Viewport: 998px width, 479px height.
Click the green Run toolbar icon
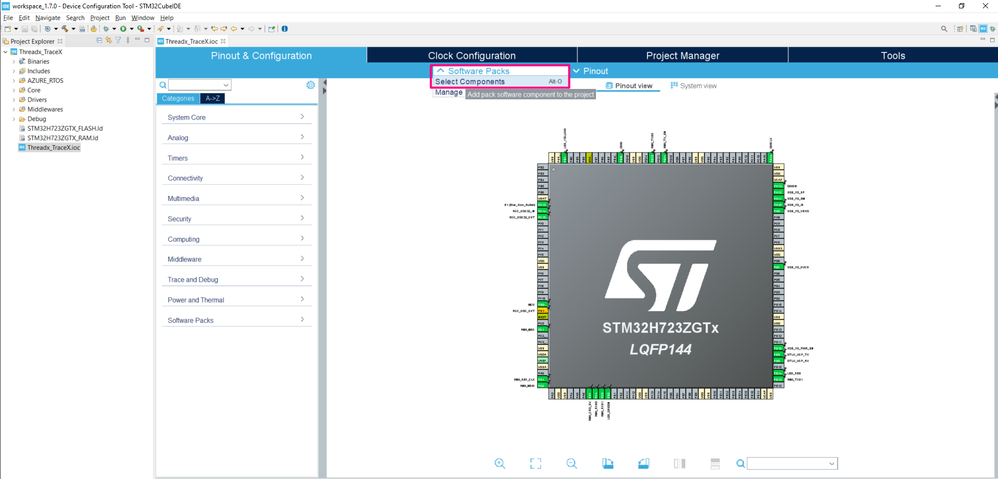123,29
